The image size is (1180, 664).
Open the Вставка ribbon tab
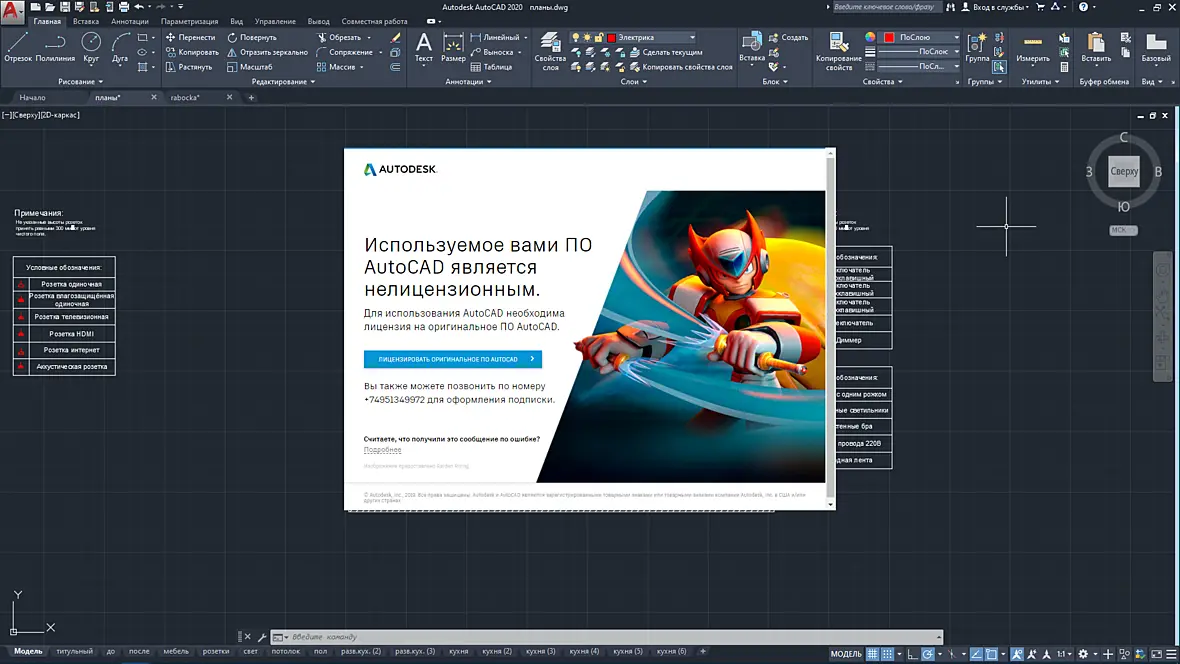pos(86,21)
